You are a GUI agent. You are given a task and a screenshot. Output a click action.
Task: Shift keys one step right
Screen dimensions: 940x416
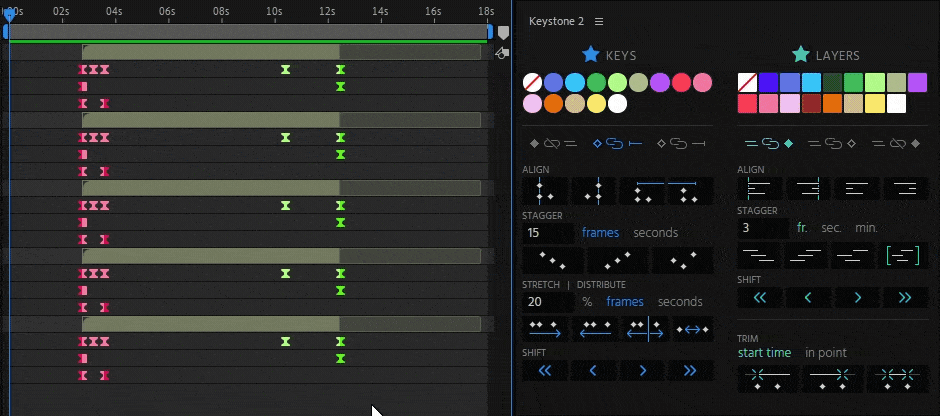click(643, 370)
